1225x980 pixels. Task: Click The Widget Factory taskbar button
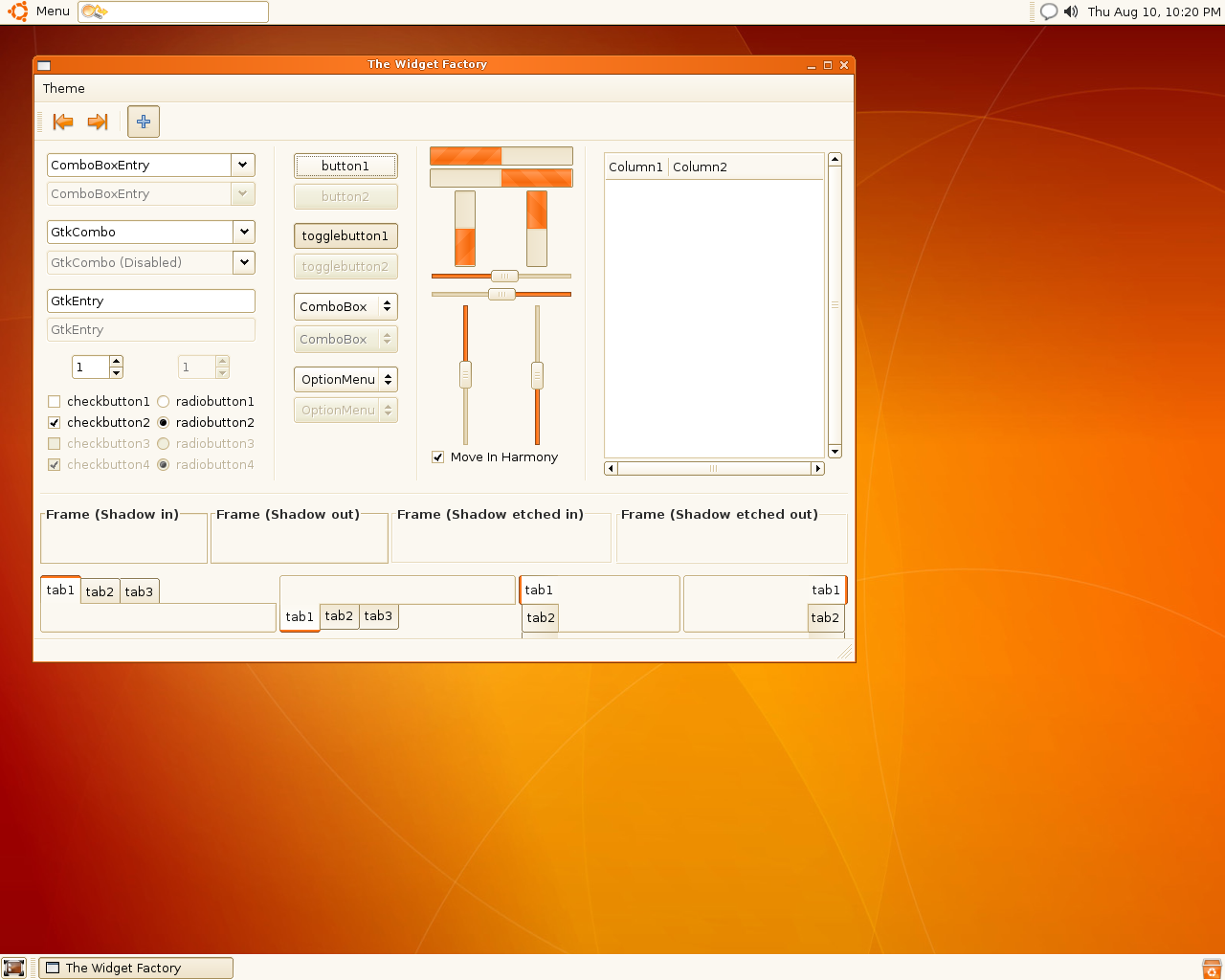tap(136, 968)
